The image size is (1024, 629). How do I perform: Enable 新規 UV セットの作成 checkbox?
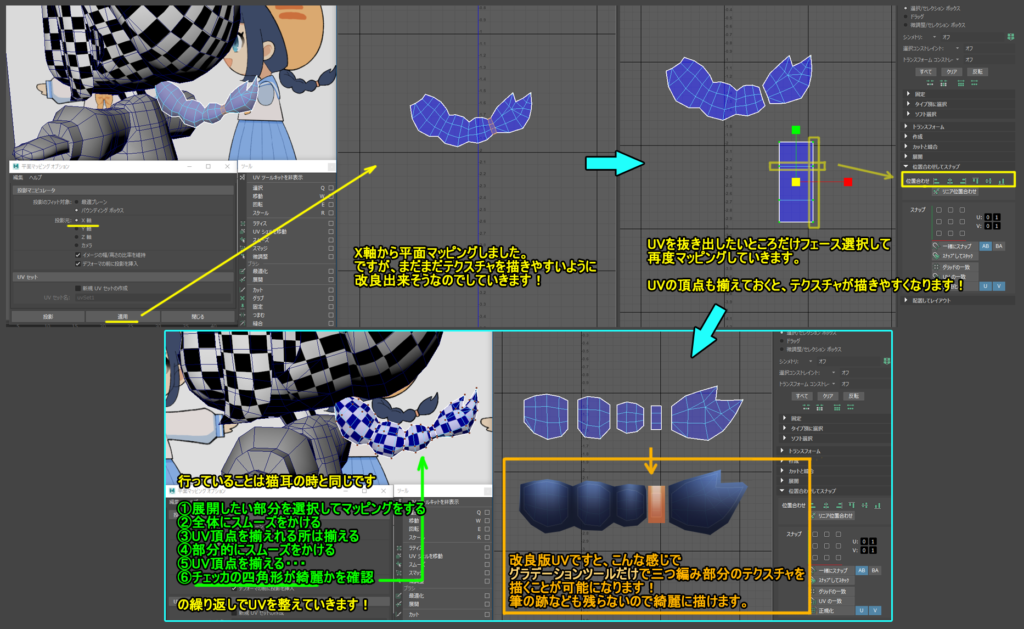pos(78,288)
